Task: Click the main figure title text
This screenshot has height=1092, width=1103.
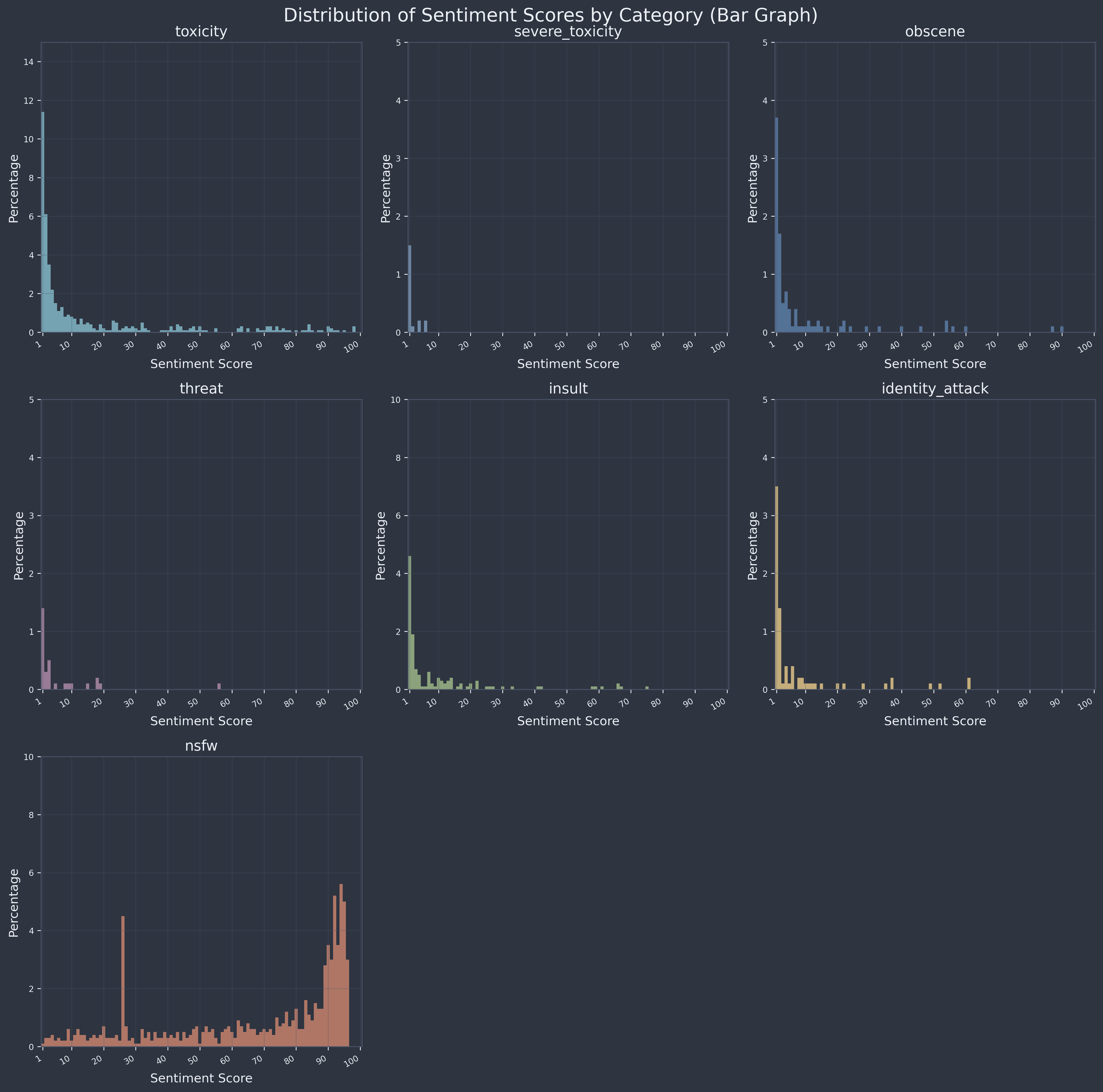Action: (x=551, y=15)
